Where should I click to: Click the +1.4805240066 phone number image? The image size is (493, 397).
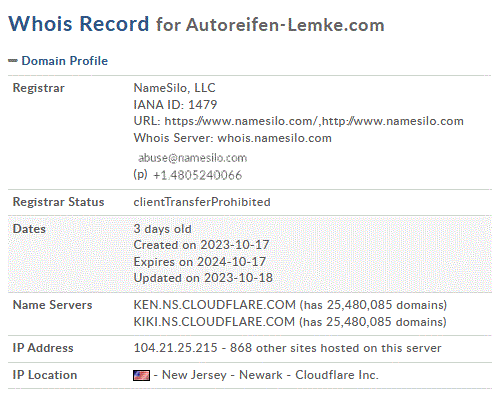click(197, 175)
